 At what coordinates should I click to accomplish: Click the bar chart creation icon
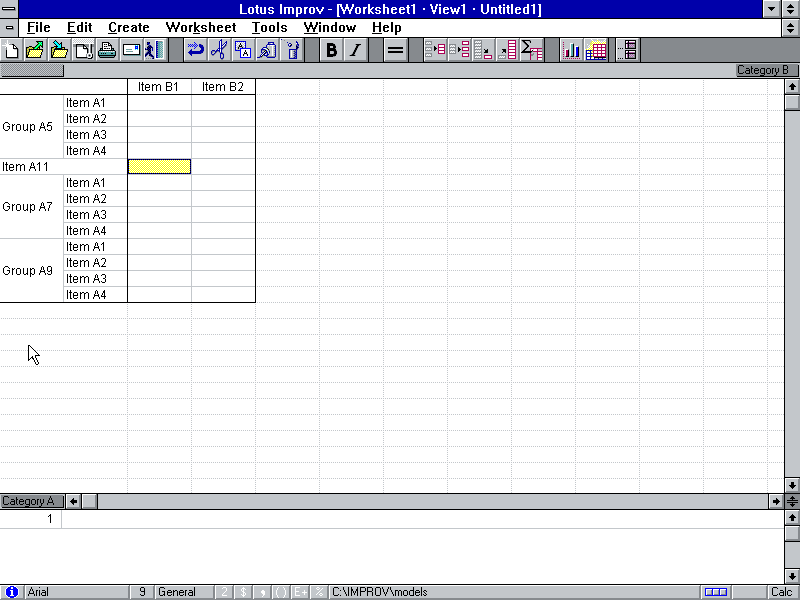tap(572, 50)
